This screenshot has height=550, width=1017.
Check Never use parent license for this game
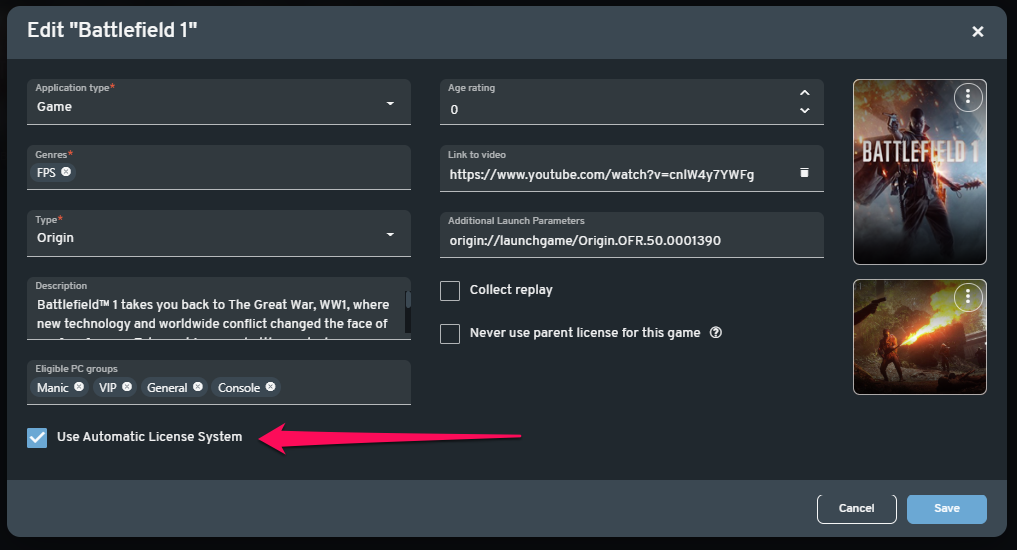coord(449,333)
